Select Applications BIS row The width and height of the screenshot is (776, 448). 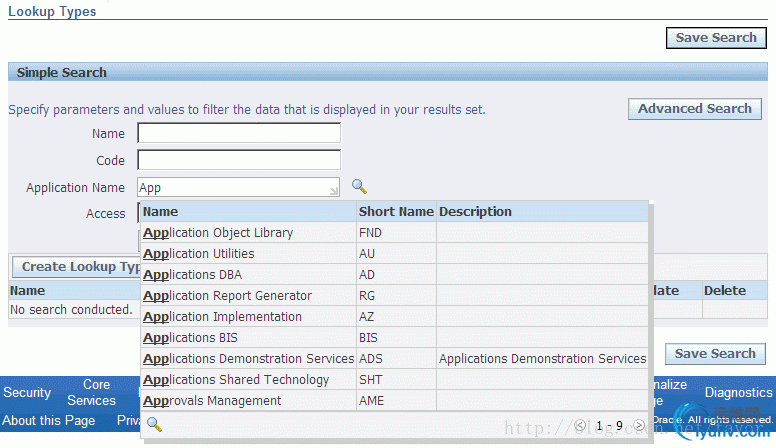[191, 338]
